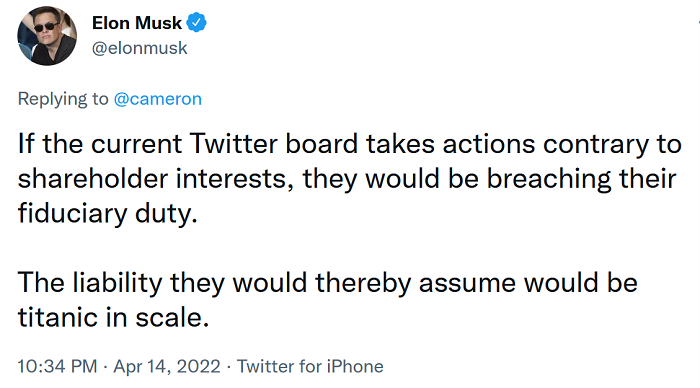The height and width of the screenshot is (388, 700).
Task: Open Elon Musk's profile picture
Action: (47, 36)
